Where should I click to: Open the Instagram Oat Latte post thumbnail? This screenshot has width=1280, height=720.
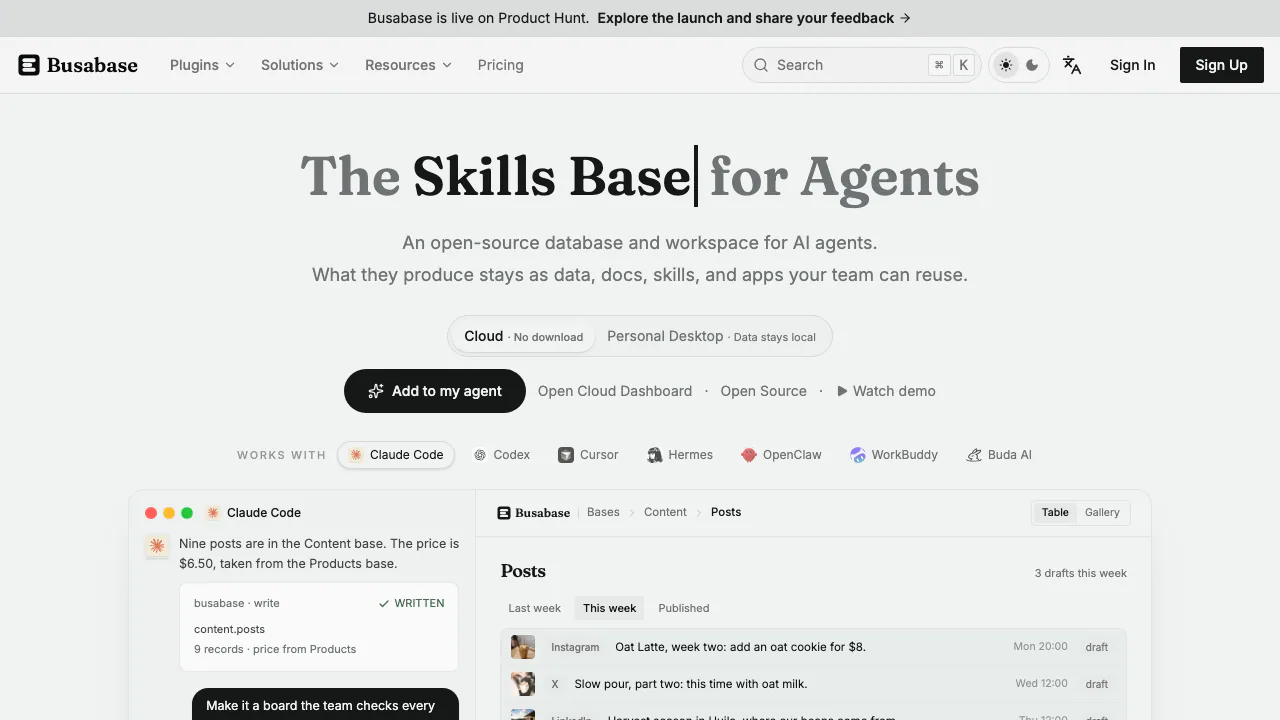(x=523, y=647)
